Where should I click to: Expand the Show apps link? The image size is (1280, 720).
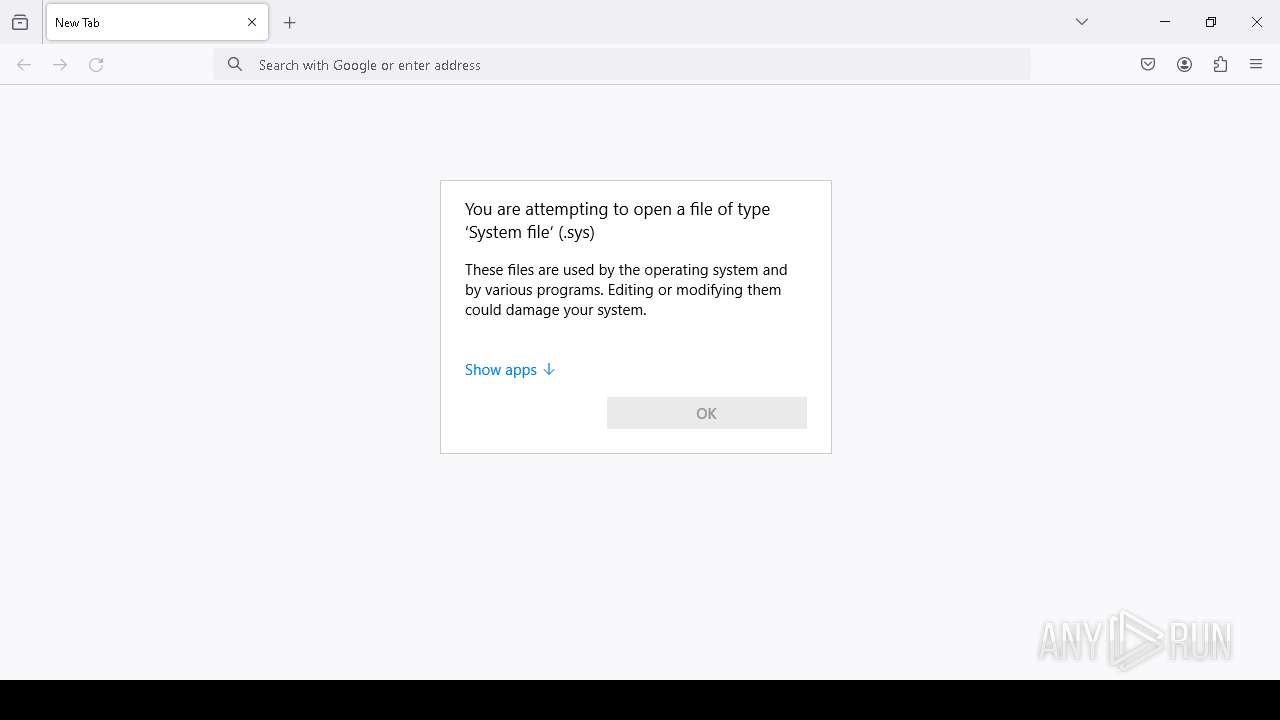click(509, 370)
